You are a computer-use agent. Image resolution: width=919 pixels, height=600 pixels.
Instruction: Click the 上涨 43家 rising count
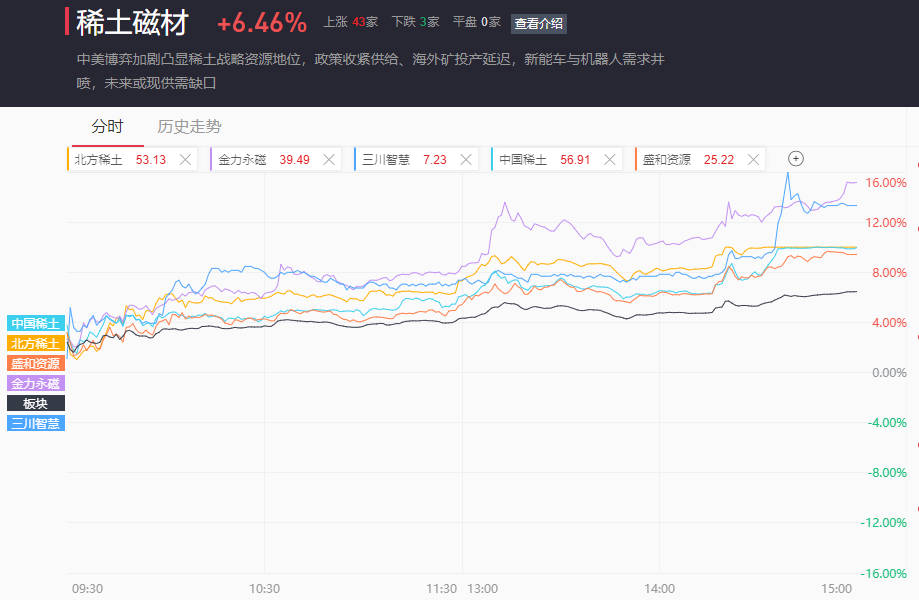tap(350, 22)
